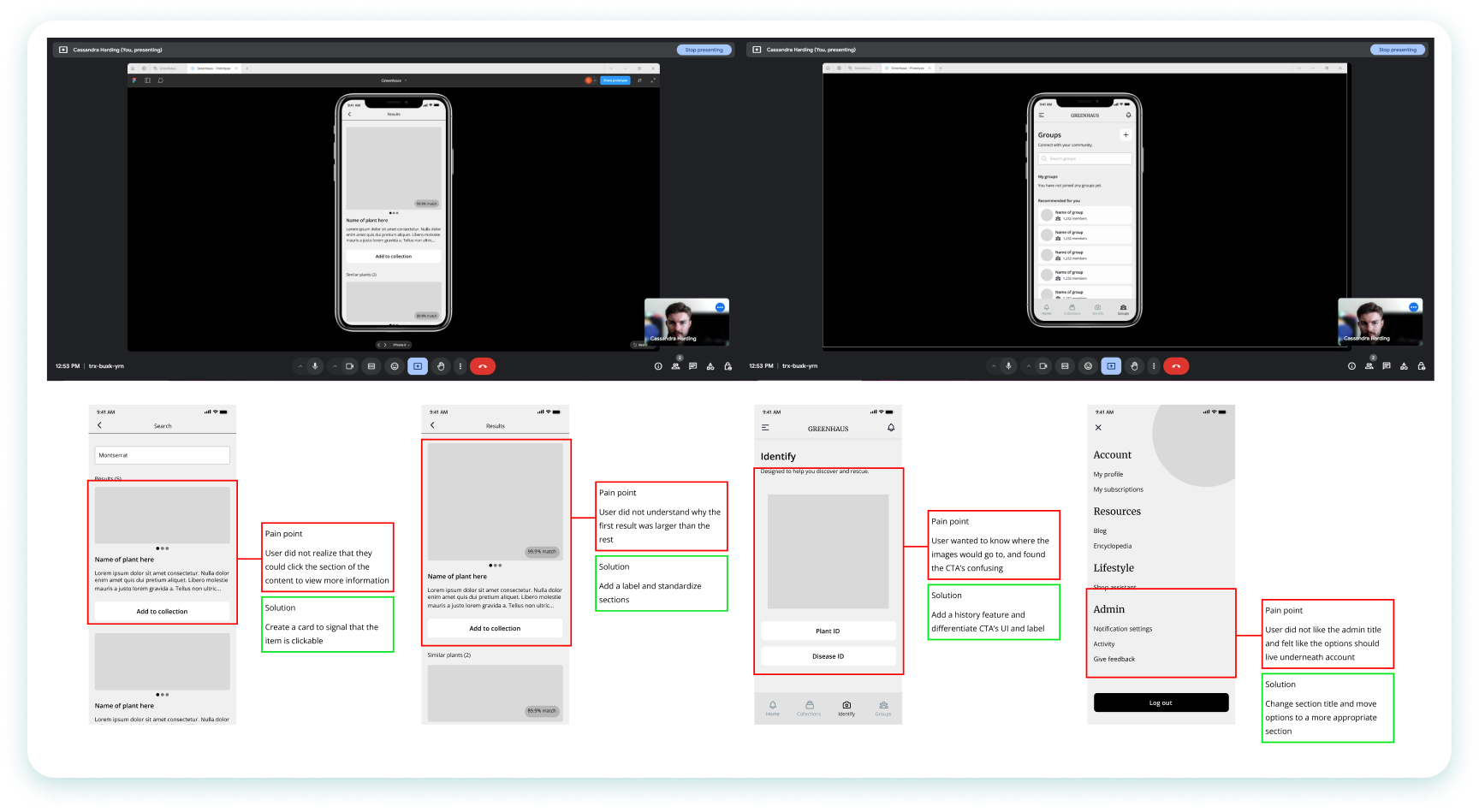Open My profile in the Account menu

(1108, 474)
